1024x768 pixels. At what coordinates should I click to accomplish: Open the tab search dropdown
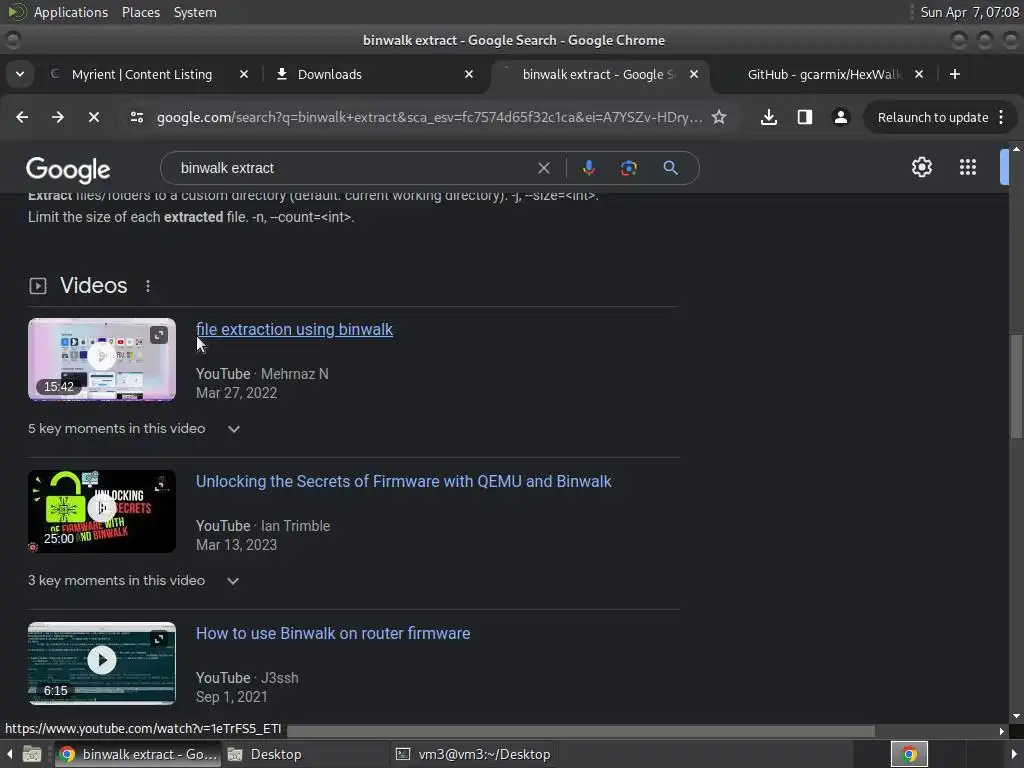pyautogui.click(x=20, y=74)
